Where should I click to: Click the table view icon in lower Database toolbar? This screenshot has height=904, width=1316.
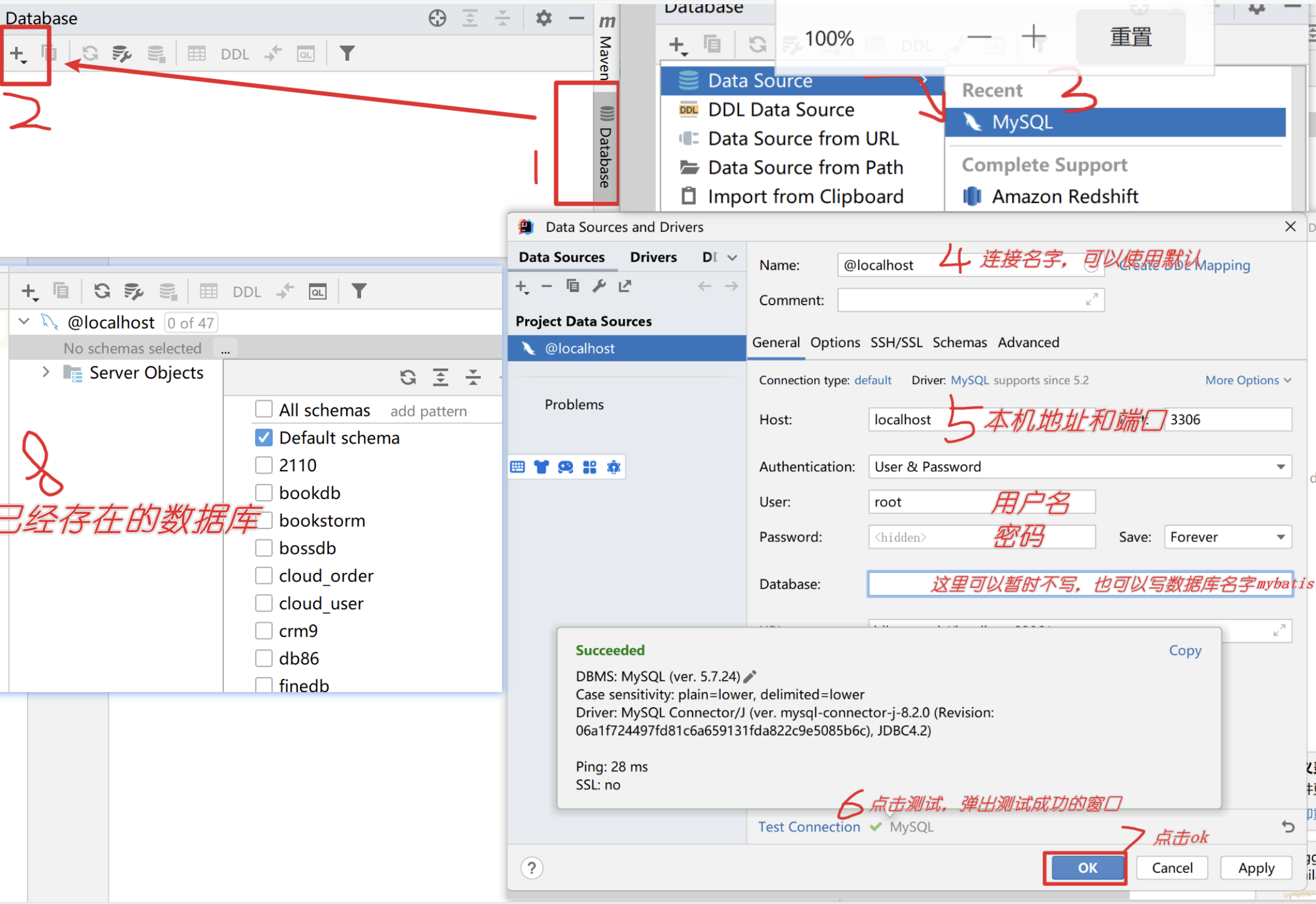(209, 292)
